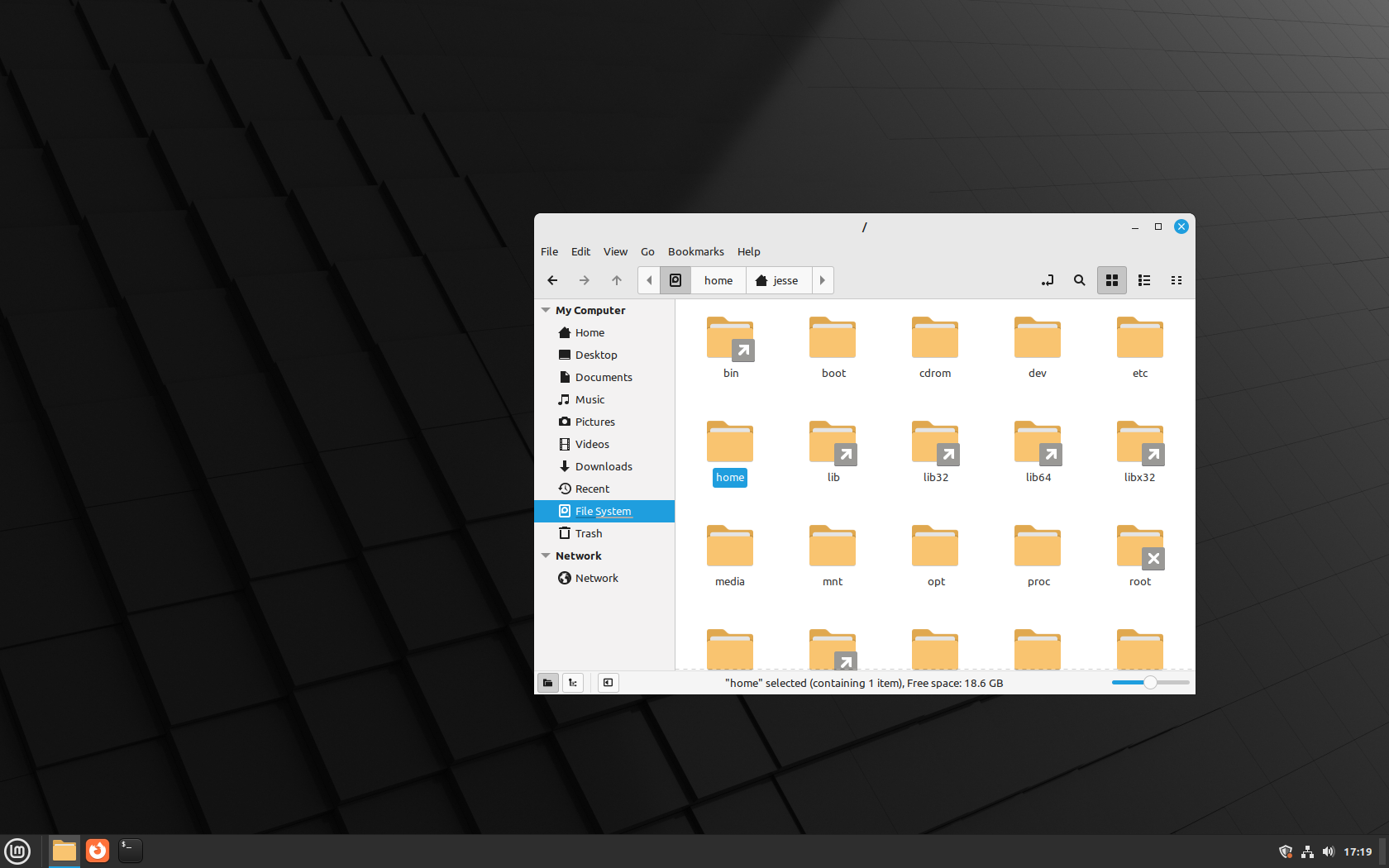
Task: Adjust the zoom level slider
Action: pos(1150,683)
